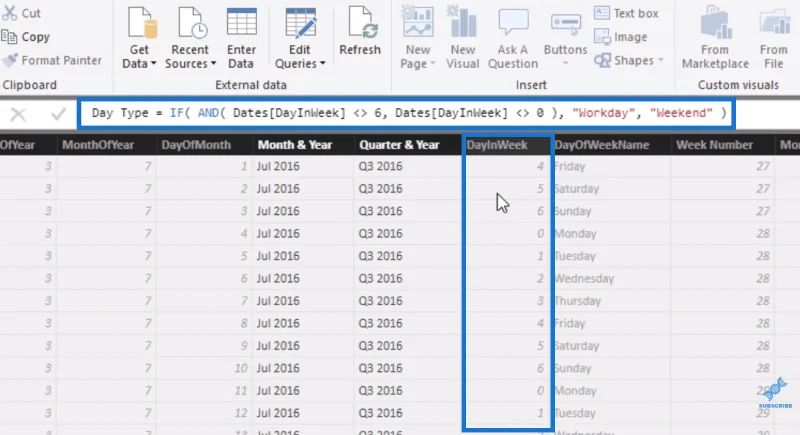The height and width of the screenshot is (435, 800).
Task: Open the Edit Queries icon
Action: pyautogui.click(x=300, y=23)
